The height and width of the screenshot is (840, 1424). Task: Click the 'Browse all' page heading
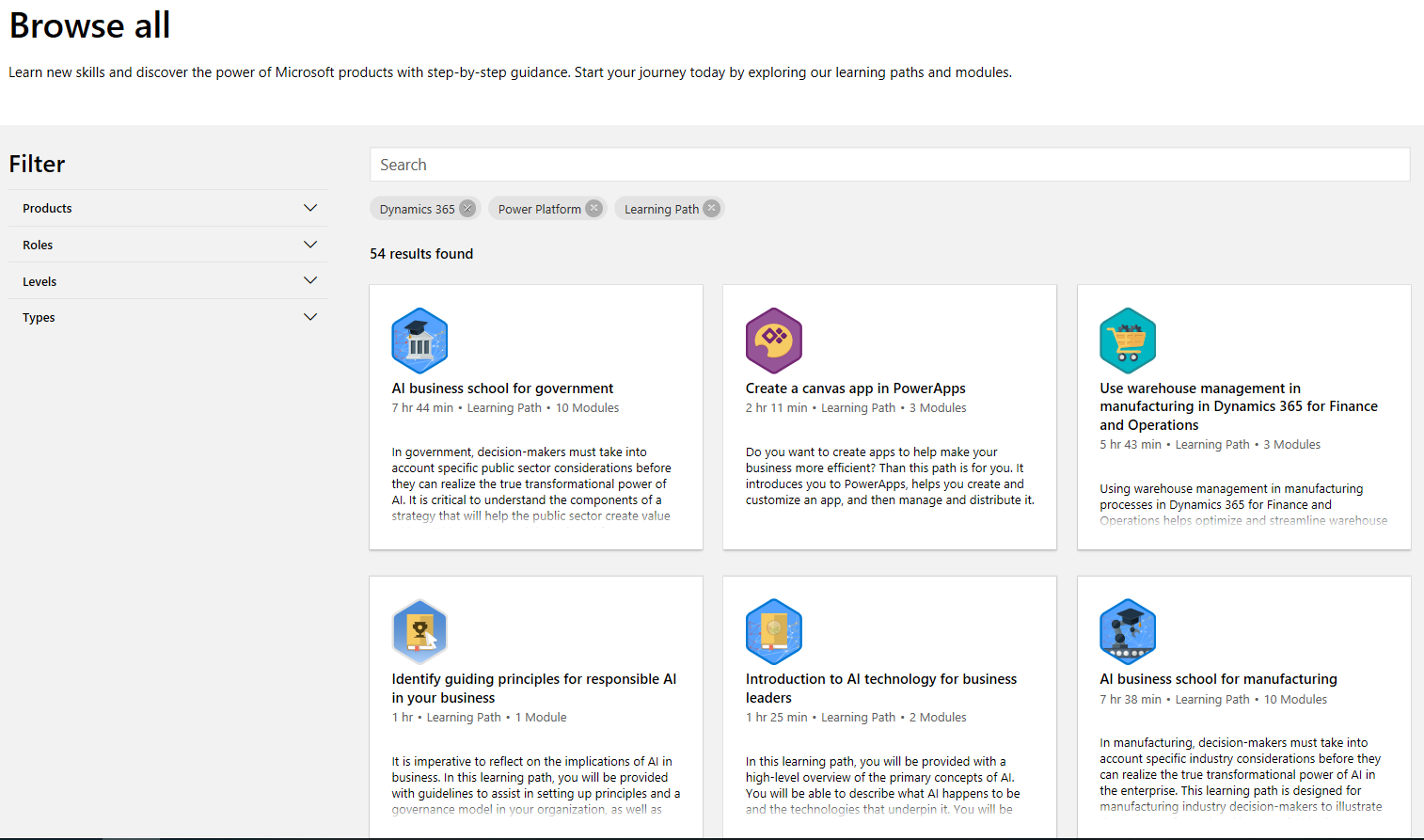click(x=90, y=25)
